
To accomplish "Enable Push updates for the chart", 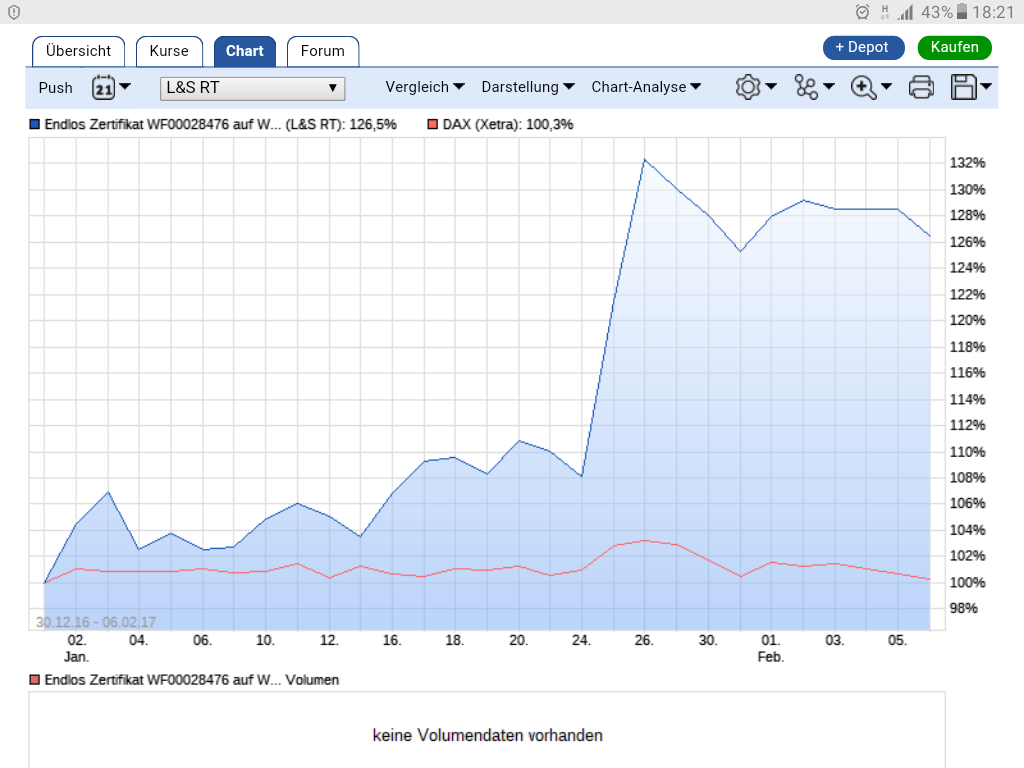I will click(55, 87).
